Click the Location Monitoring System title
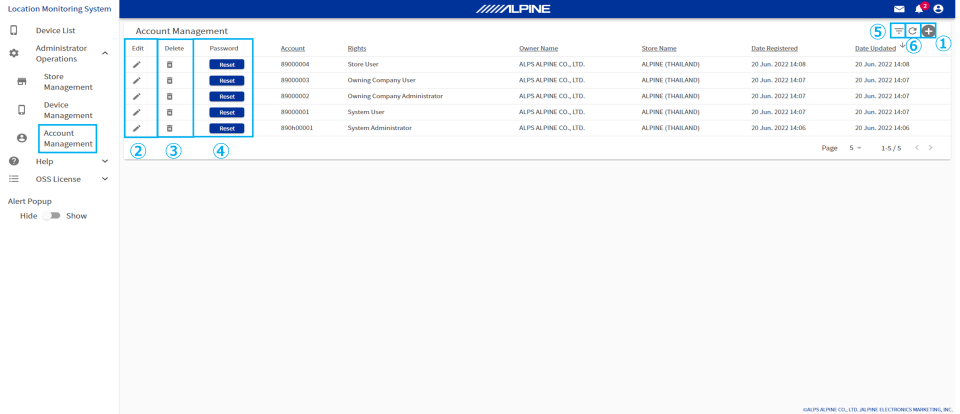 pos(59,9)
